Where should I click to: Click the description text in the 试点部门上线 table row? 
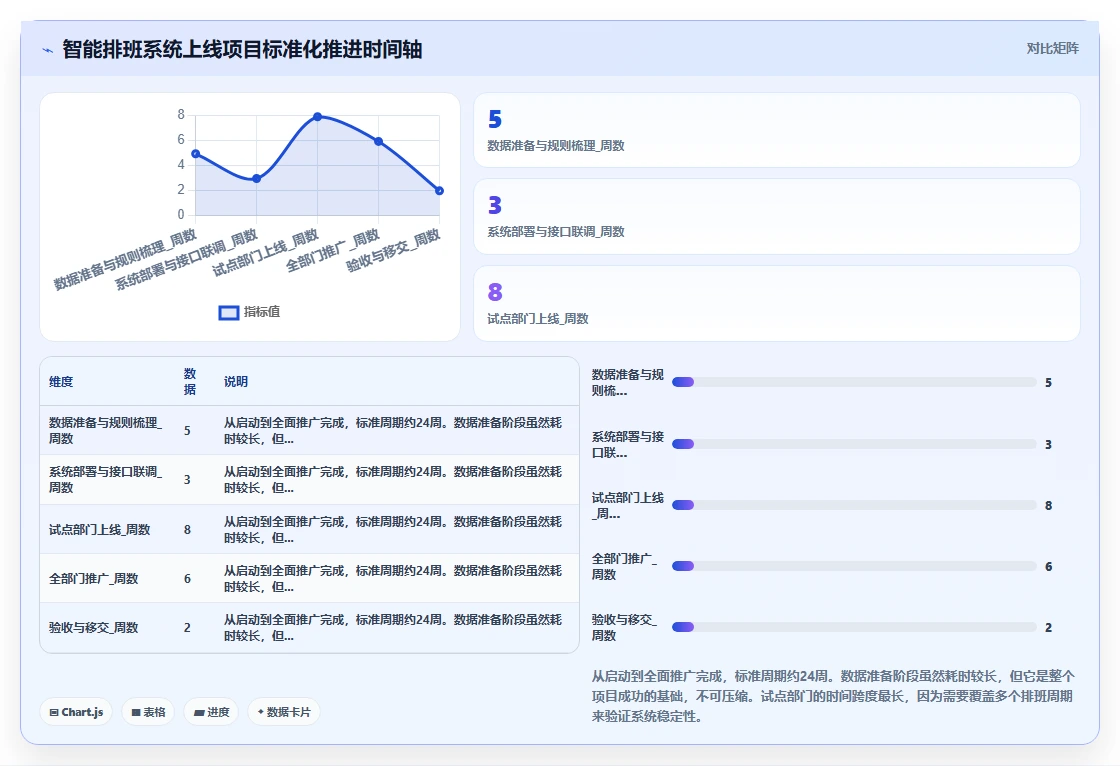coord(393,529)
